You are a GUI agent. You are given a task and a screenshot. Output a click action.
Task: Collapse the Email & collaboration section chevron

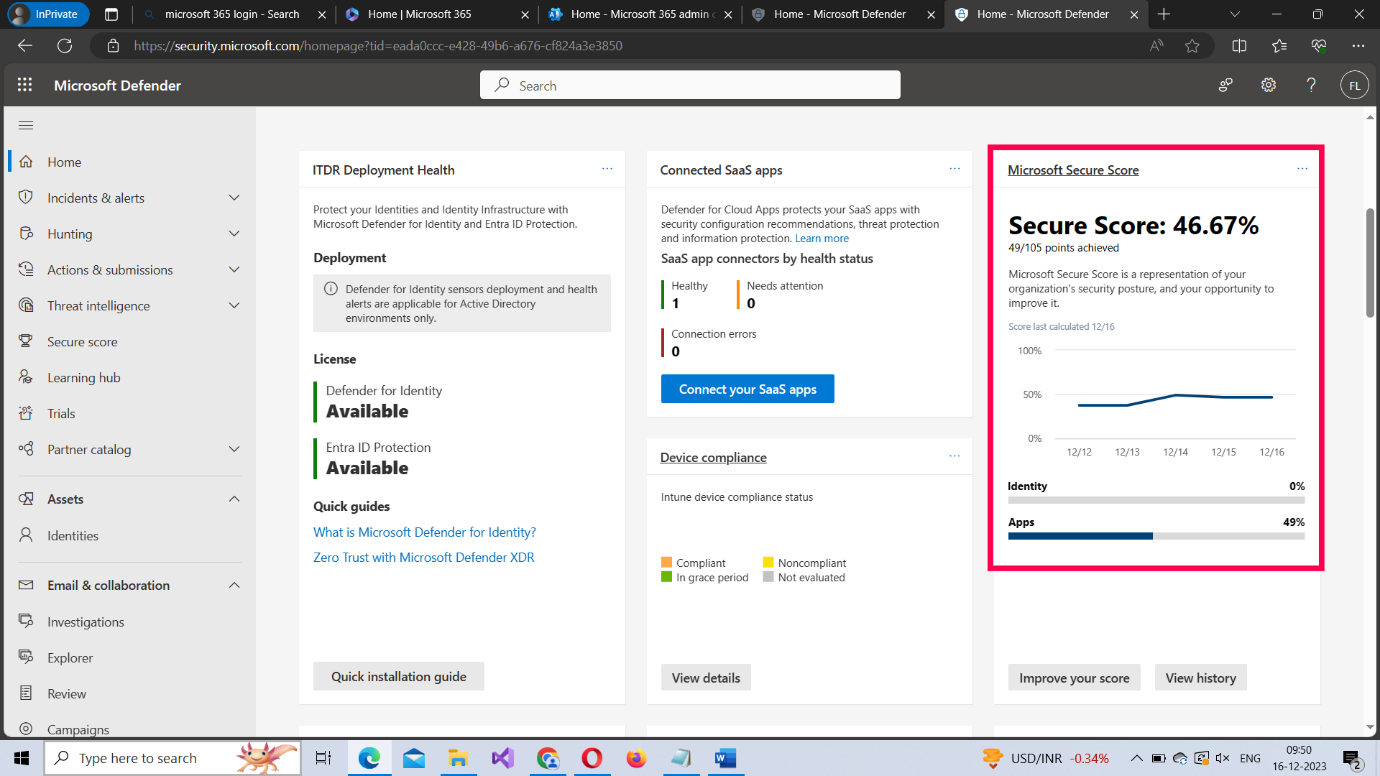234,585
